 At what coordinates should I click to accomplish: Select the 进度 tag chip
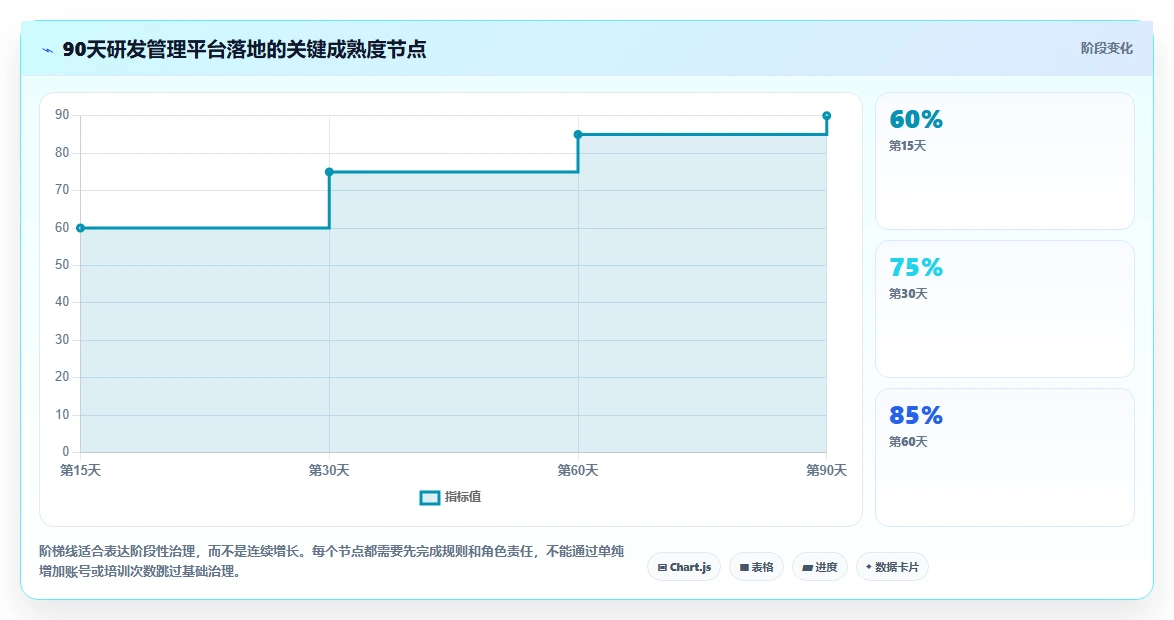pyautogui.click(x=820, y=567)
